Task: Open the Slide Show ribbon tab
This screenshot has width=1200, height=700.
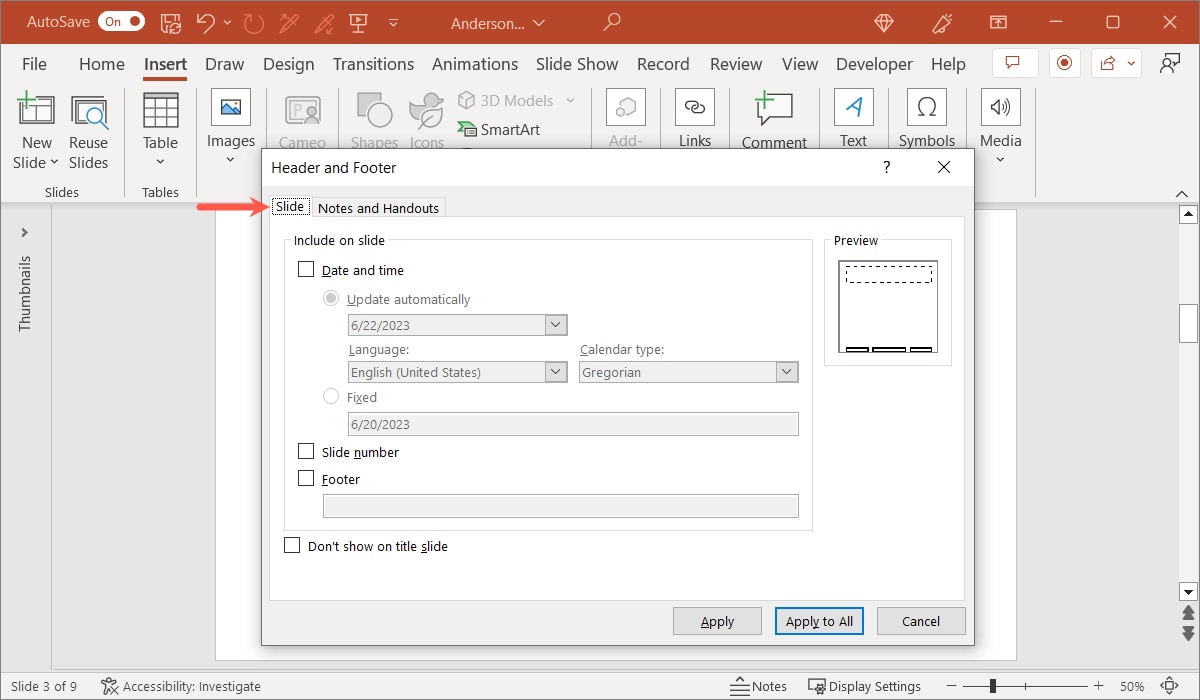Action: 577,63
